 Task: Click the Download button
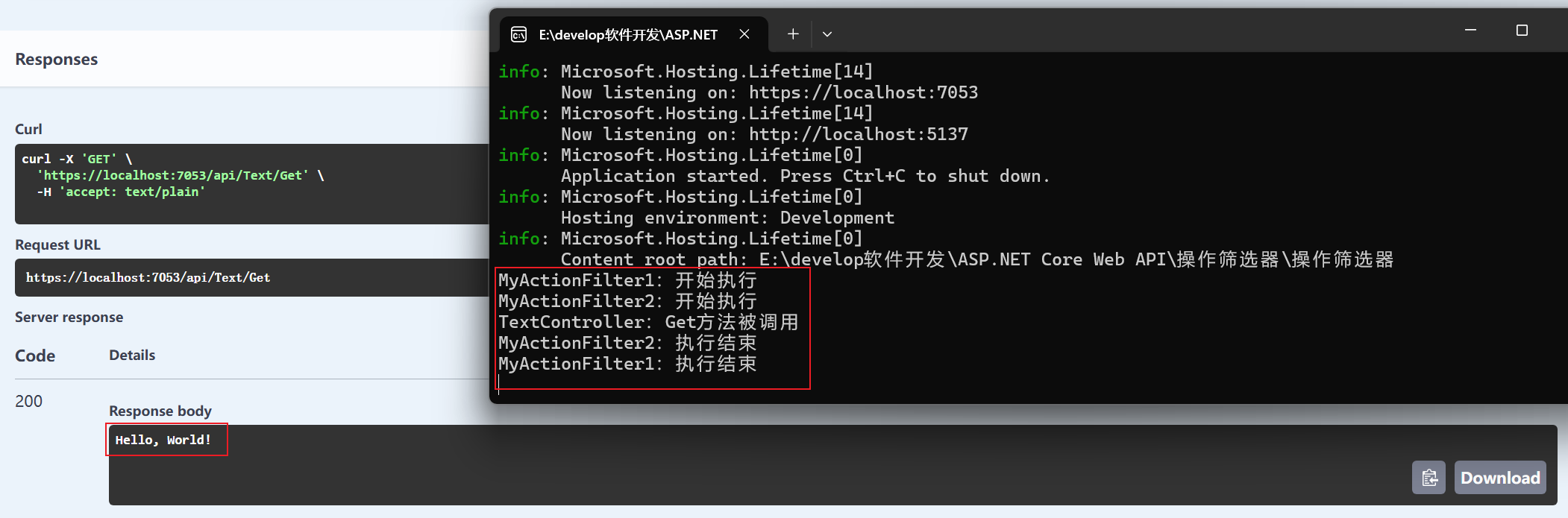pos(1500,478)
